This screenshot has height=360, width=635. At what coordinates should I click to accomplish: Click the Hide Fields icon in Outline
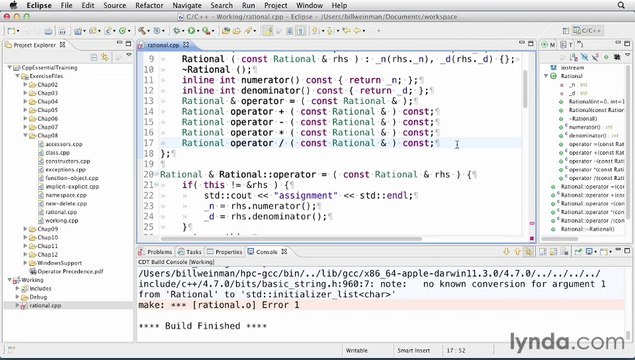coord(584,57)
